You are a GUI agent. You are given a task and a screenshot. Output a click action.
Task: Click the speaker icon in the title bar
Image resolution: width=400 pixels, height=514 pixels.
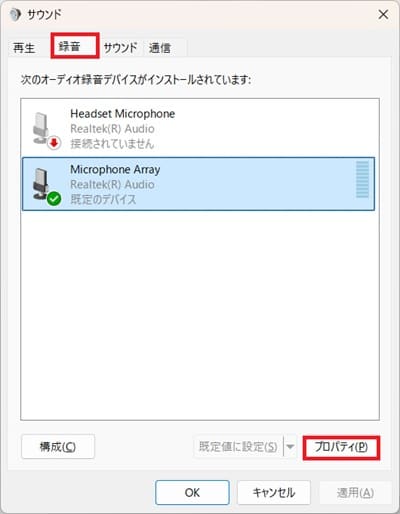coord(15,15)
